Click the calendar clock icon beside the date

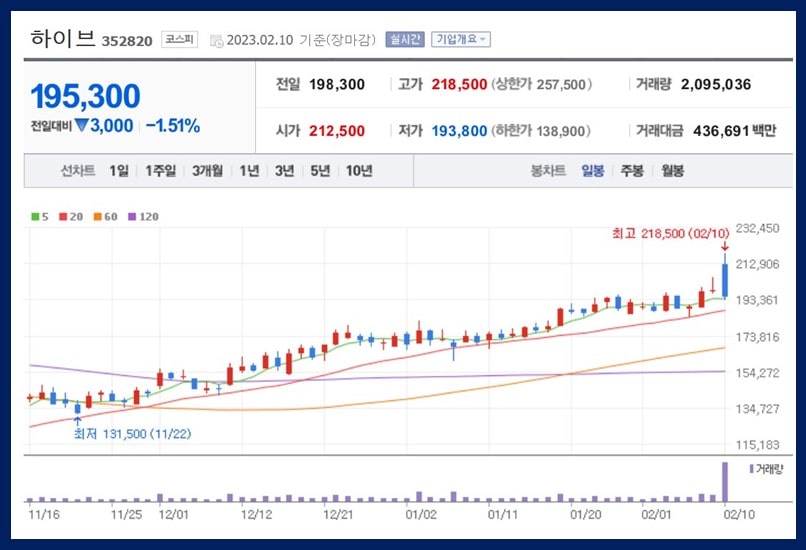coord(217,41)
